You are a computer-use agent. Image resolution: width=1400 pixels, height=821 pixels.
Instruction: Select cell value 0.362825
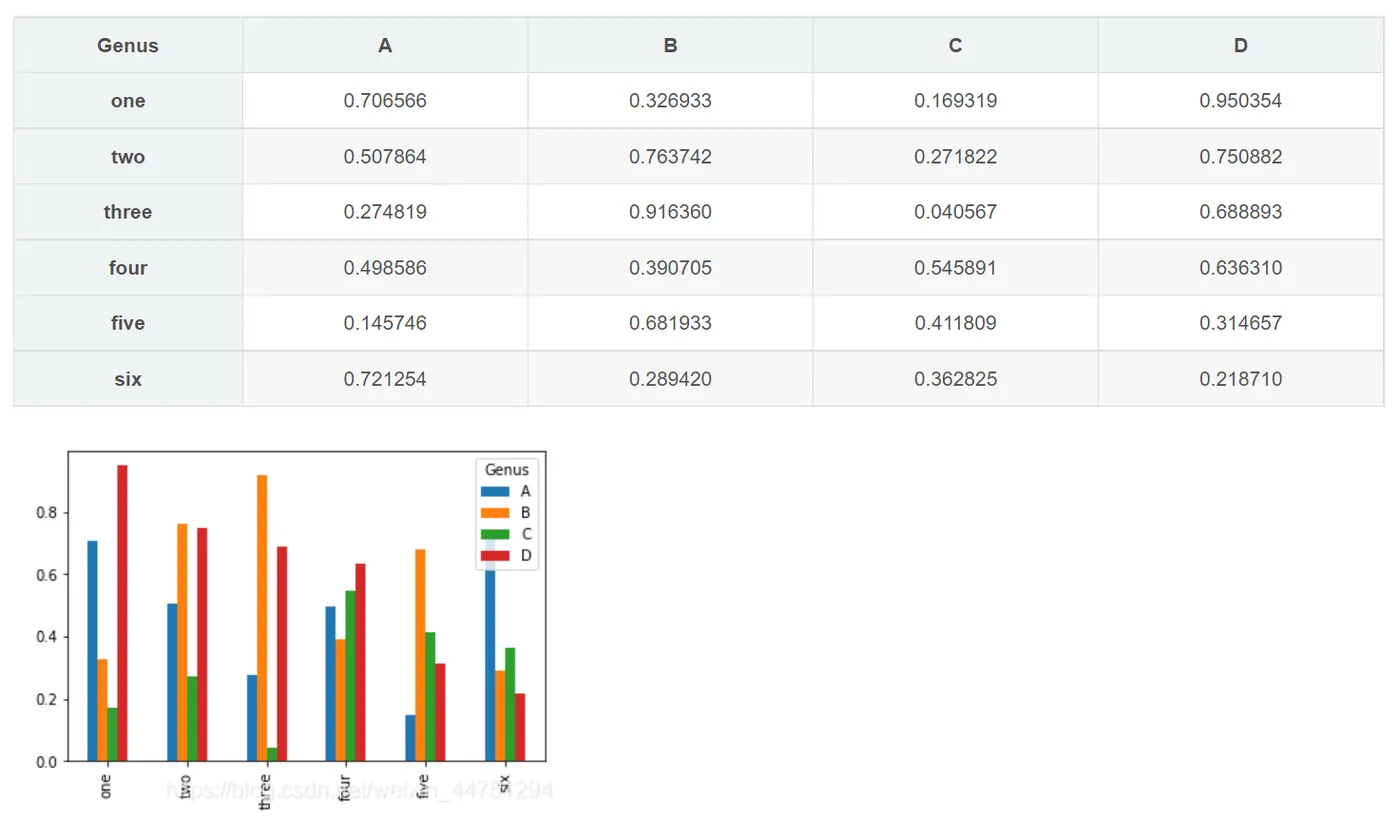955,379
